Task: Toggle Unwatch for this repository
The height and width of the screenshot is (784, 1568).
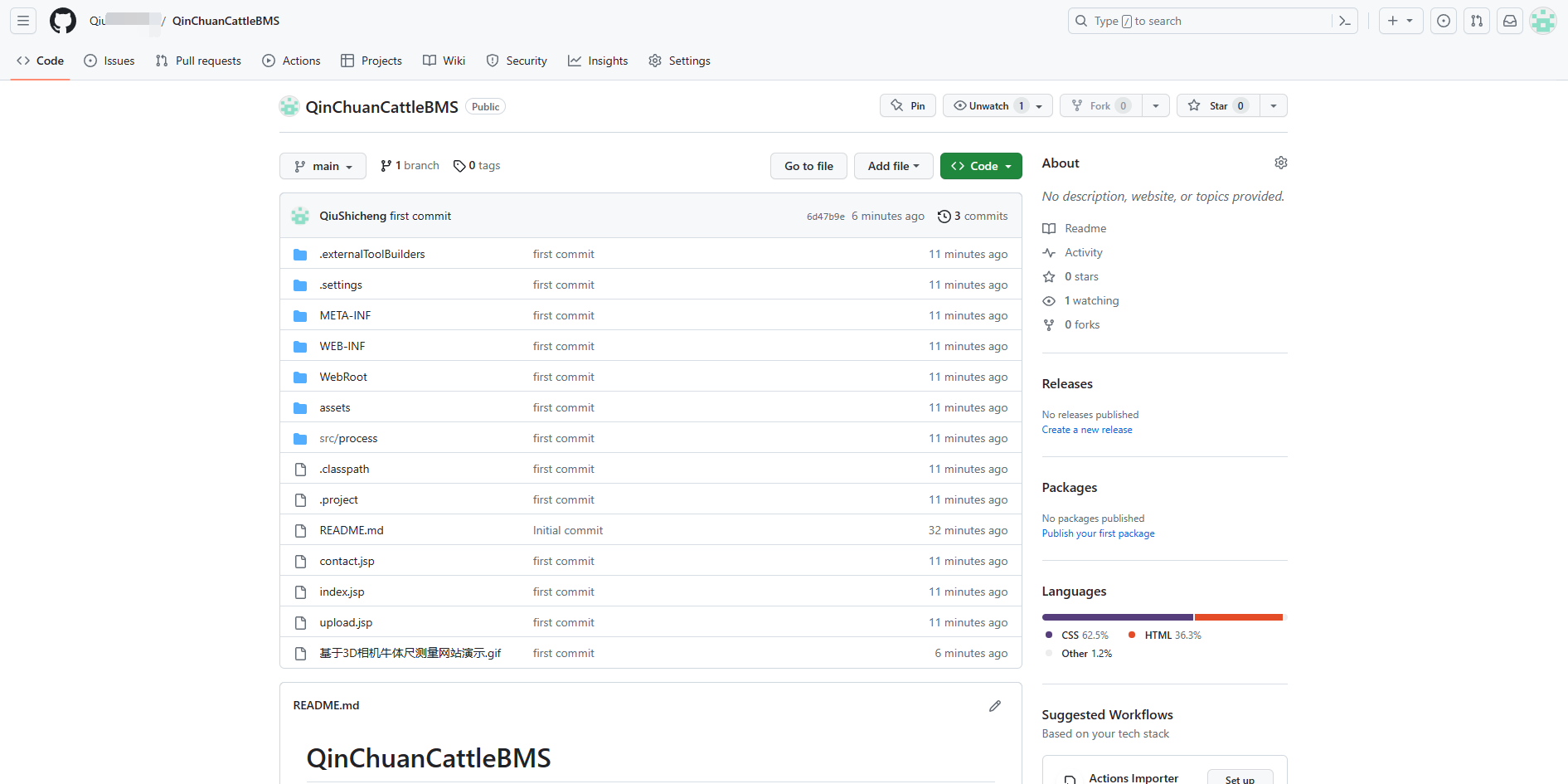Action: 998,105
